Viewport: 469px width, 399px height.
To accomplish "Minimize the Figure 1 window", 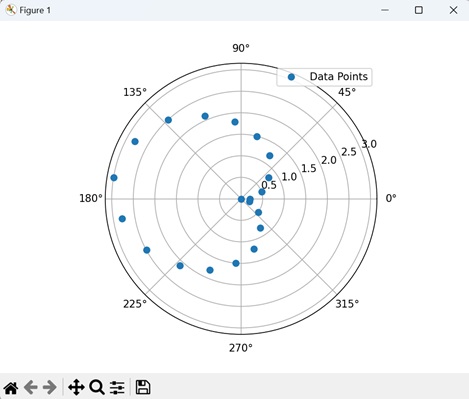I will pos(385,10).
